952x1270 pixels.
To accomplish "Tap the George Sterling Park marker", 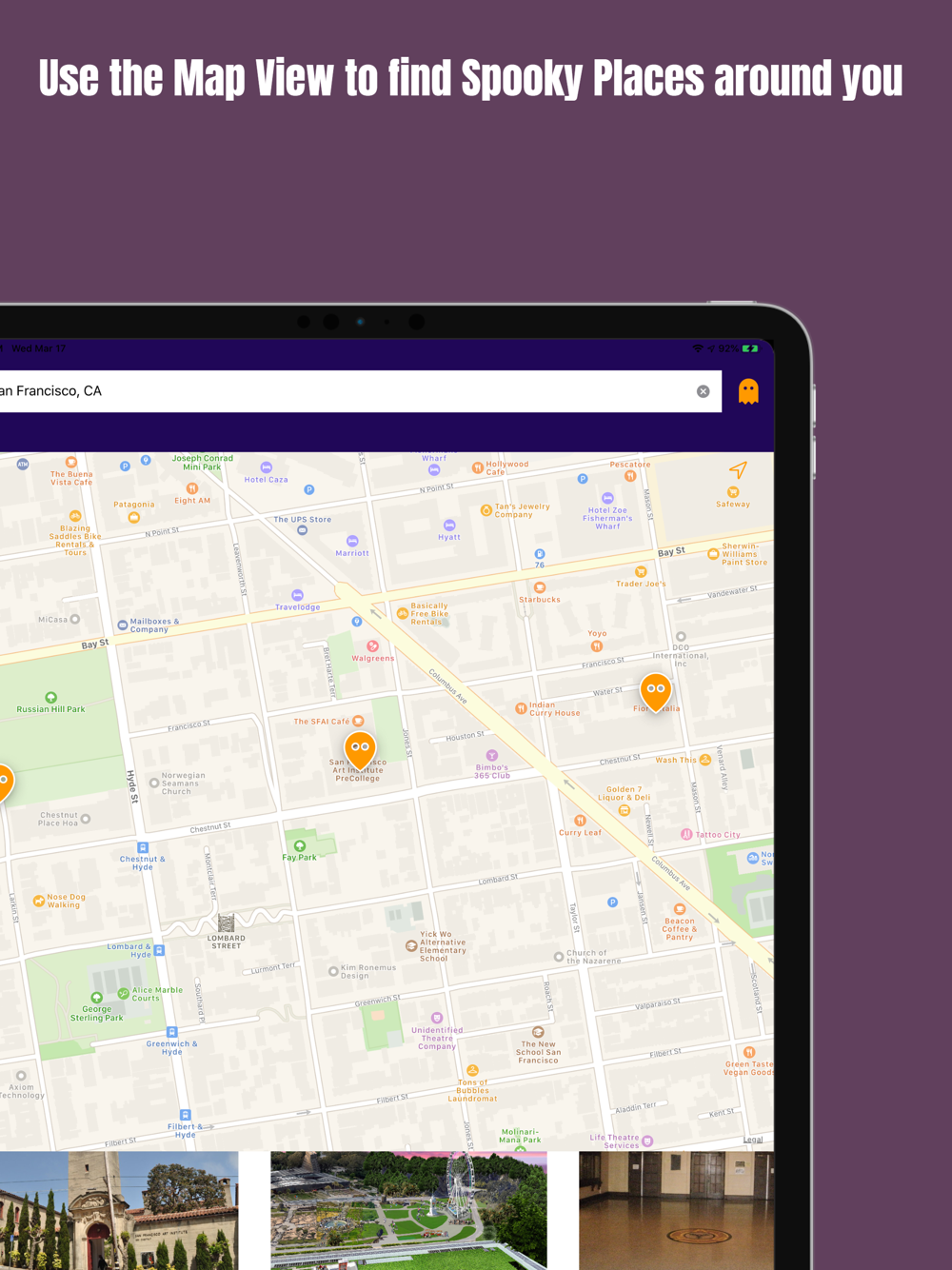I will [x=96, y=998].
